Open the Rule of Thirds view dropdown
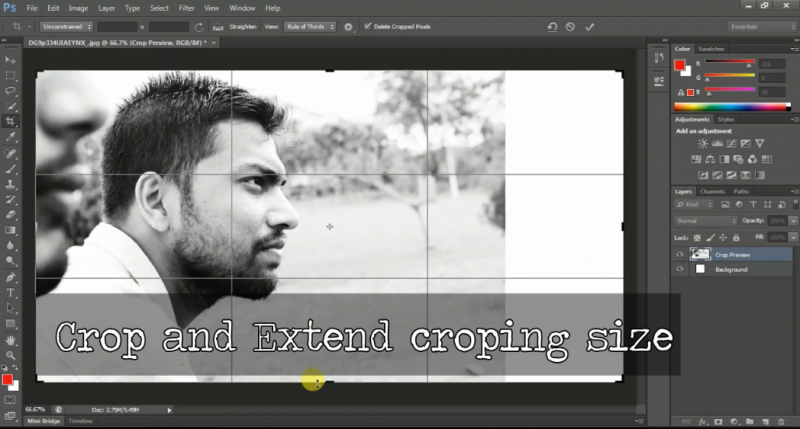The image size is (800, 429). coord(310,26)
